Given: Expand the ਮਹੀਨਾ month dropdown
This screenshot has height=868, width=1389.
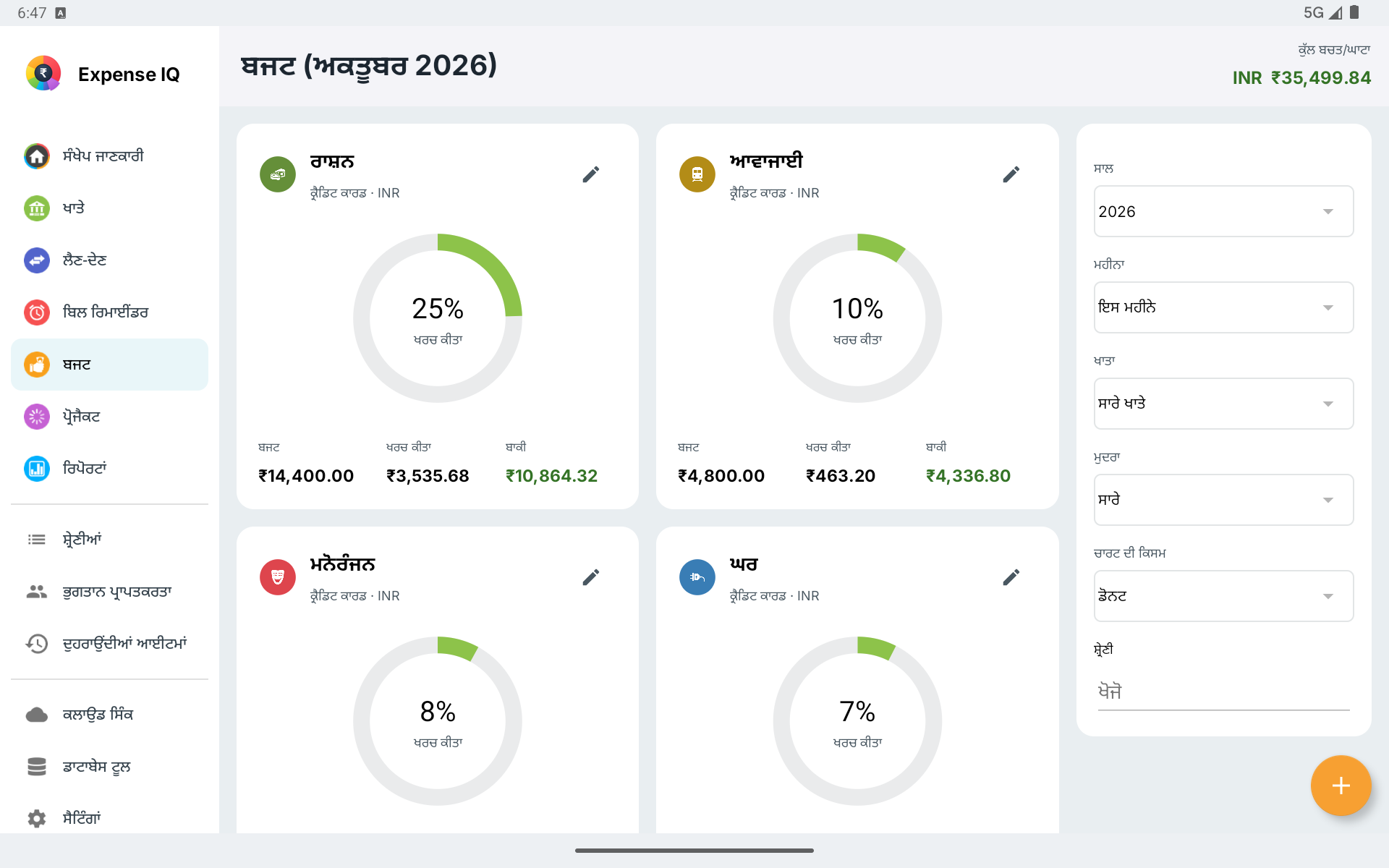Looking at the screenshot, I should pyautogui.click(x=1223, y=307).
